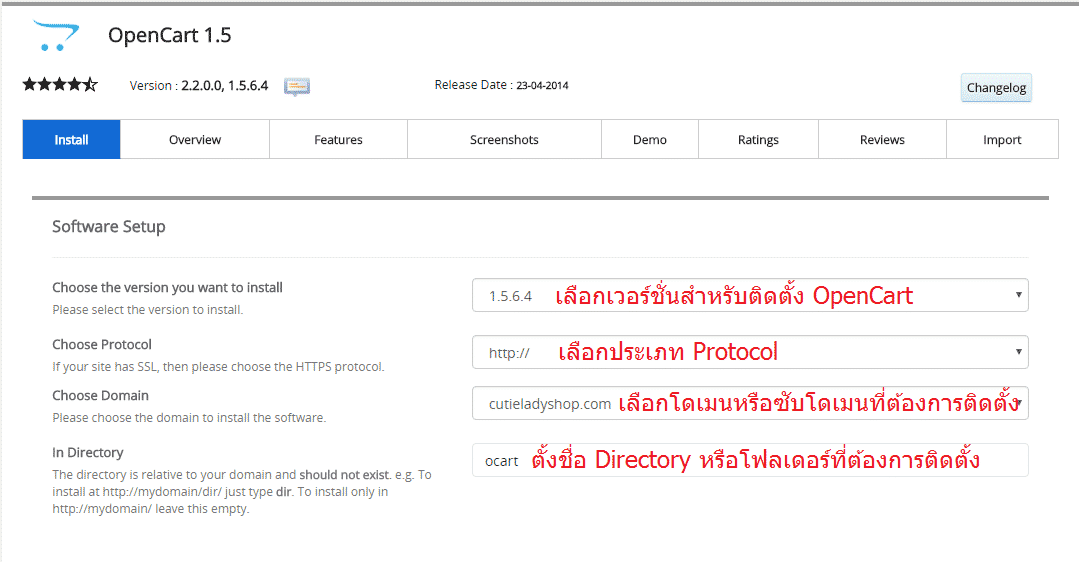Open the Changelog button
The height and width of the screenshot is (562, 1079).
pos(996,87)
